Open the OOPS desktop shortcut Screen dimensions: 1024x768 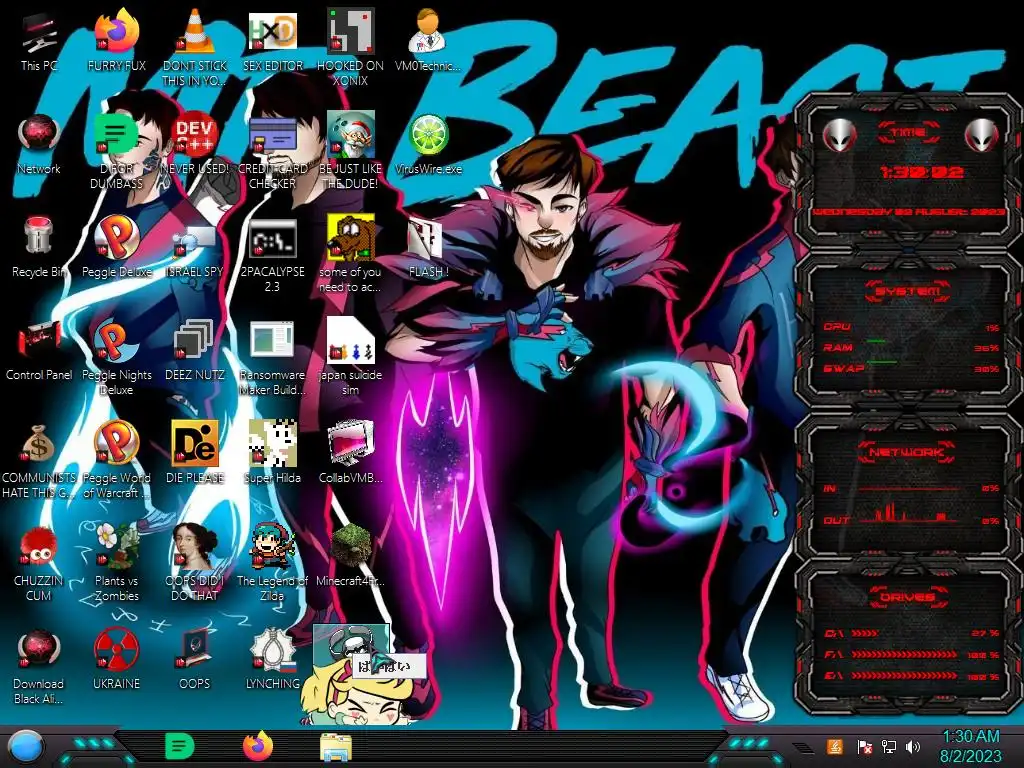pos(195,660)
